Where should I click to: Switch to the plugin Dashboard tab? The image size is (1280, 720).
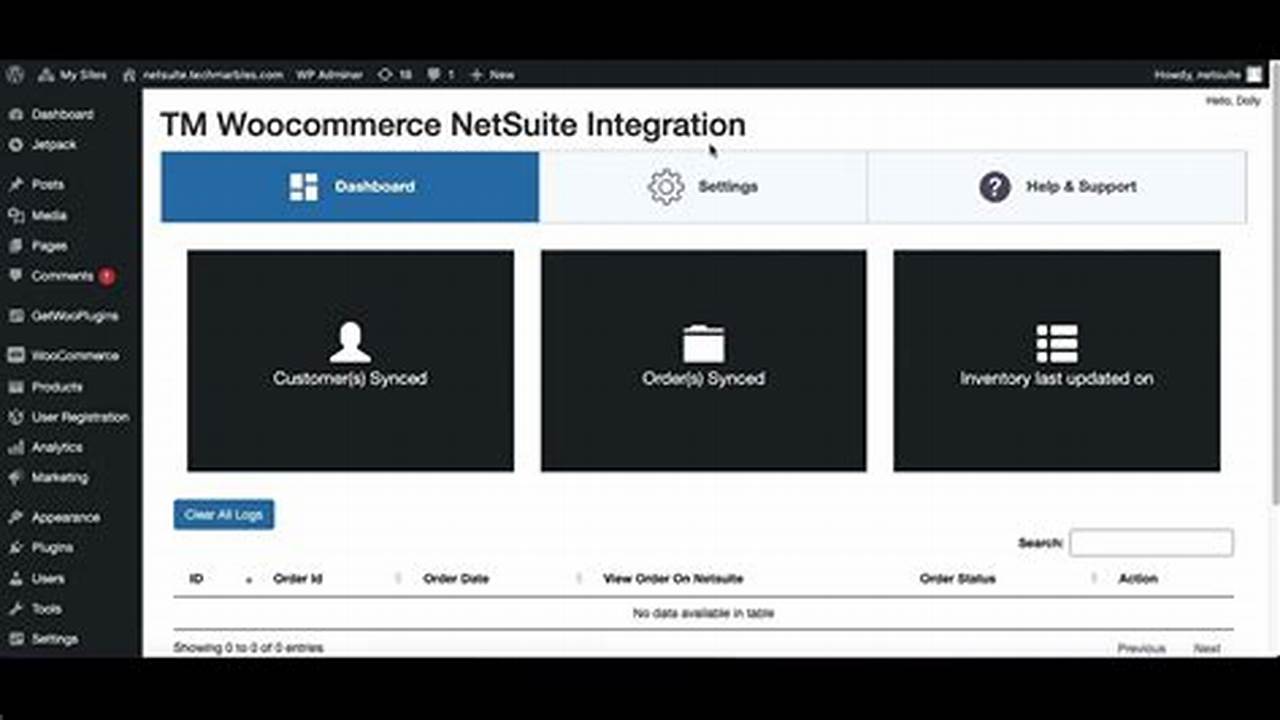tap(350, 187)
